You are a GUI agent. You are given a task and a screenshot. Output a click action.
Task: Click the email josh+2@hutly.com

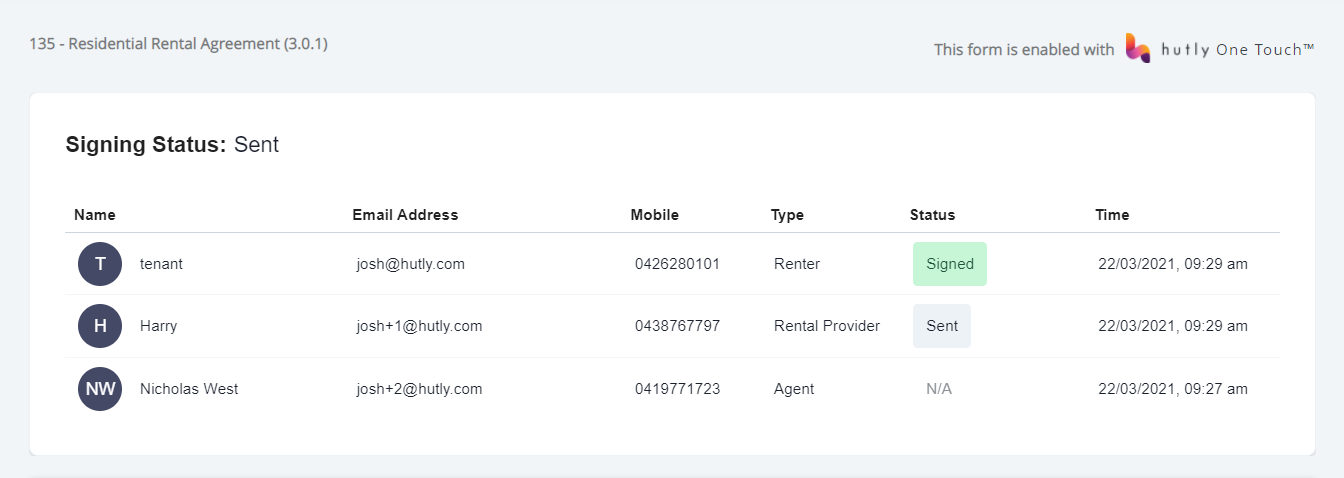[420, 389]
